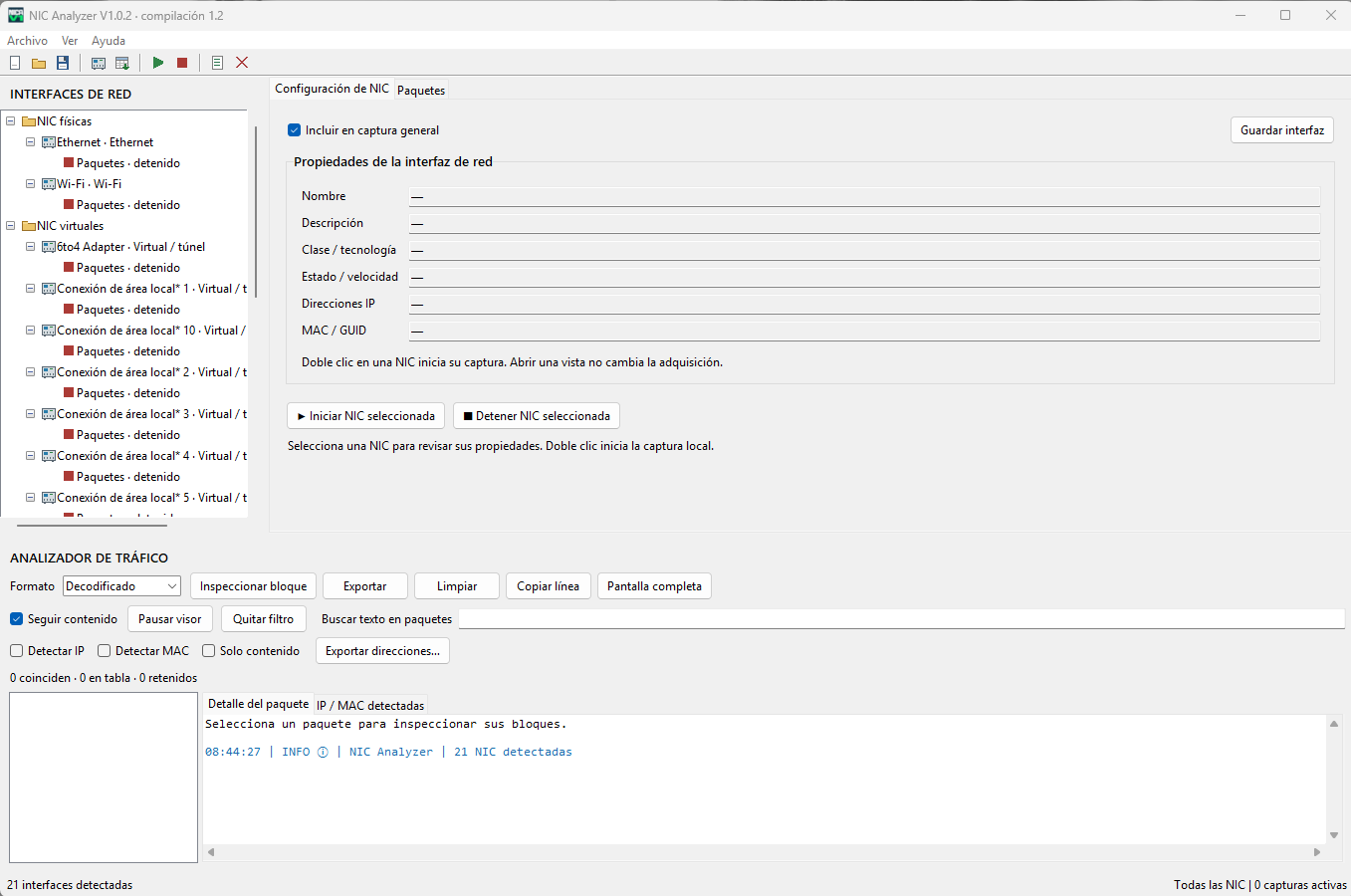Collapse the NIC virtuales tree node
The height and width of the screenshot is (896, 1351).
pos(11,226)
